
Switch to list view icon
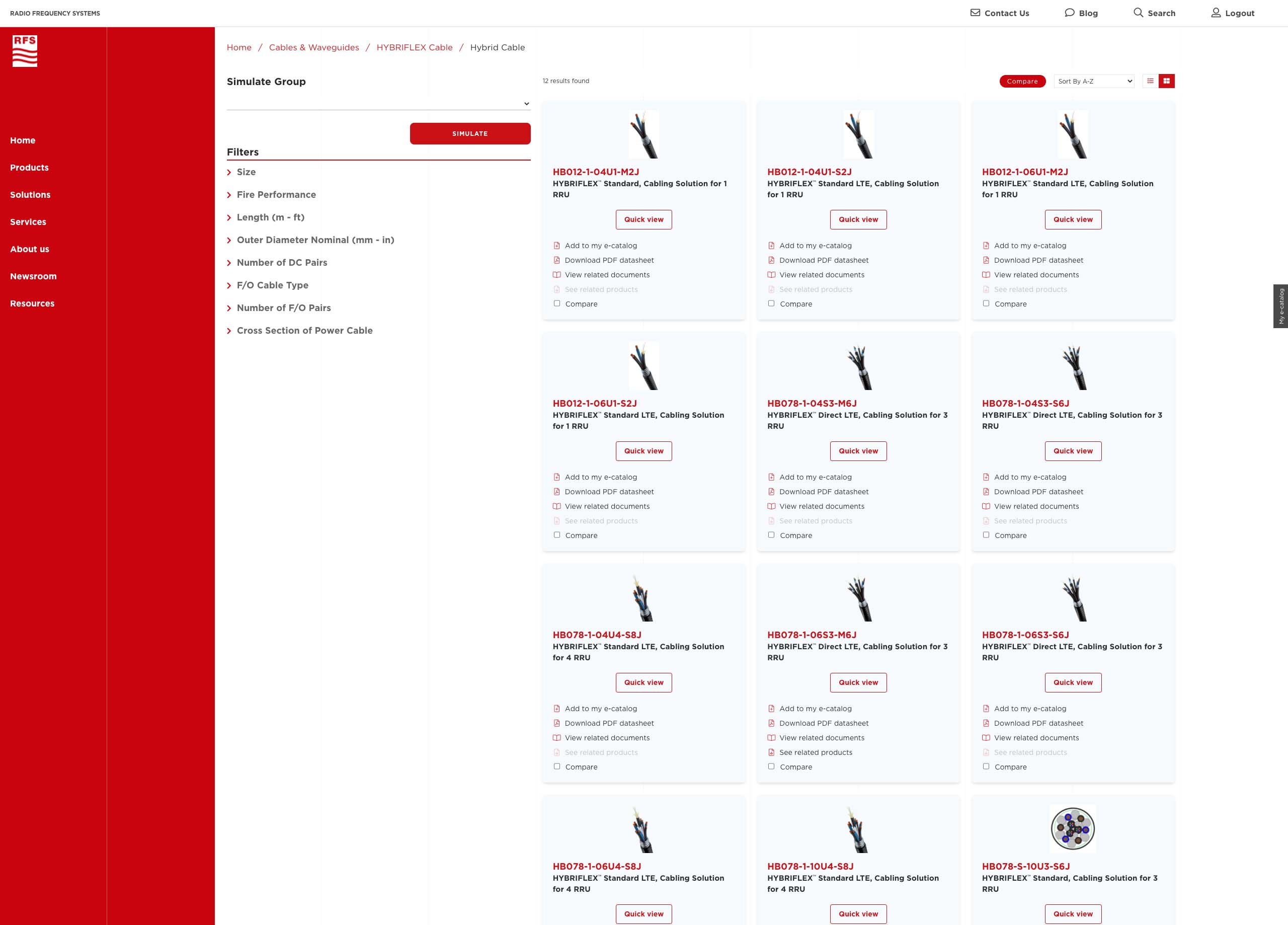pos(1151,81)
